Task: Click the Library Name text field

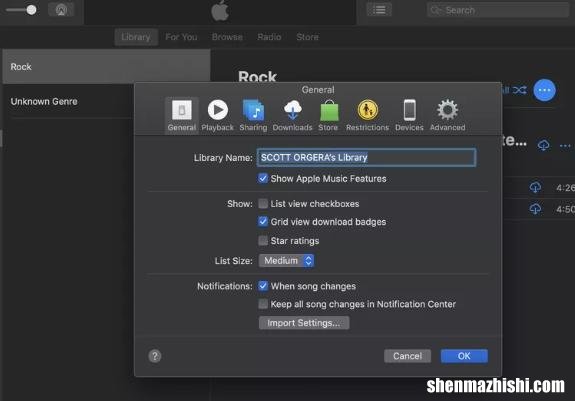Action: coord(366,158)
